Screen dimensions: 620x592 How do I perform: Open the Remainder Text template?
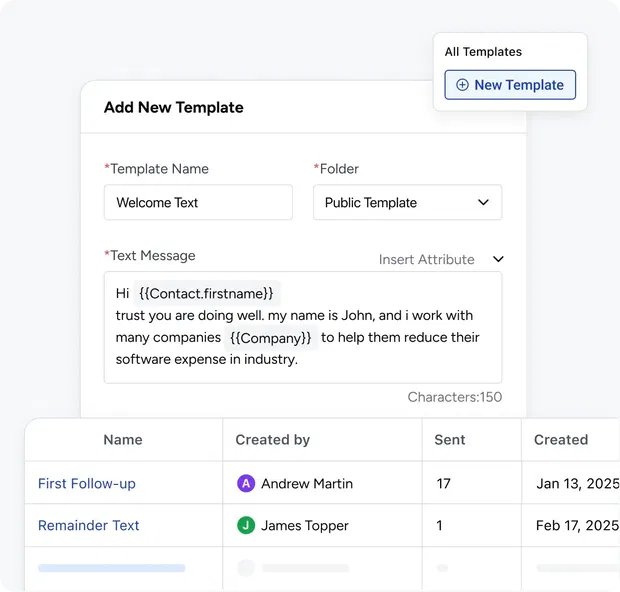pyautogui.click(x=89, y=525)
